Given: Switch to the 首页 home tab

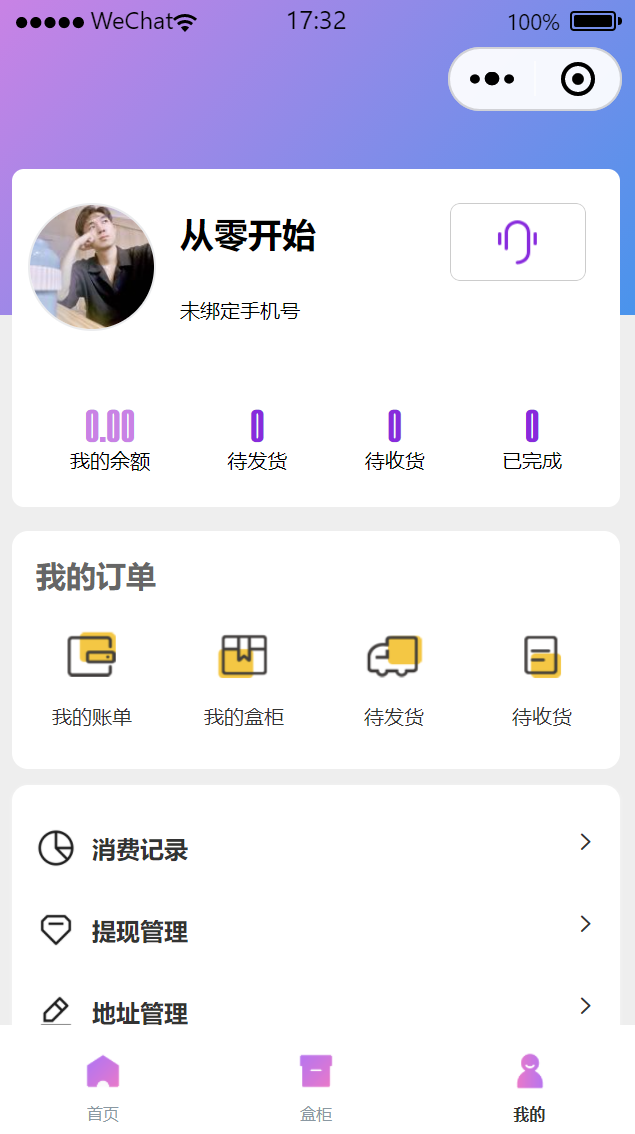Looking at the screenshot, I should [103, 1085].
